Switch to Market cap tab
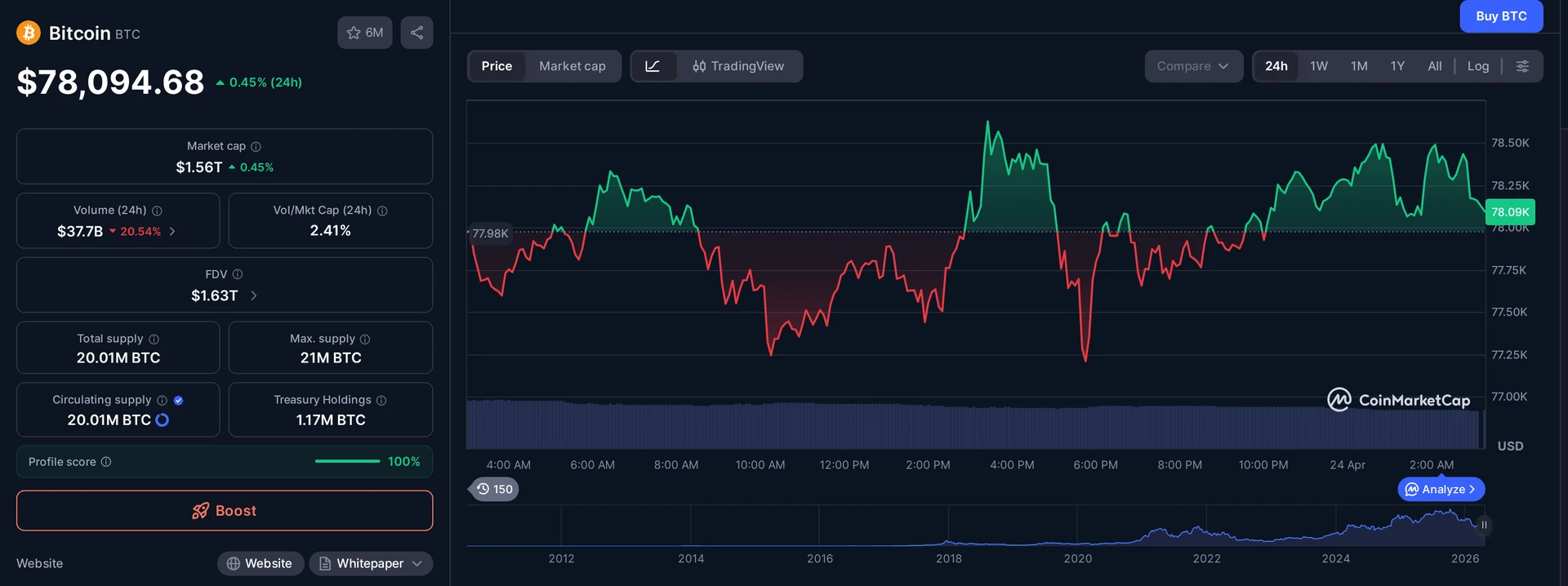This screenshot has height=586, width=1568. (572, 66)
